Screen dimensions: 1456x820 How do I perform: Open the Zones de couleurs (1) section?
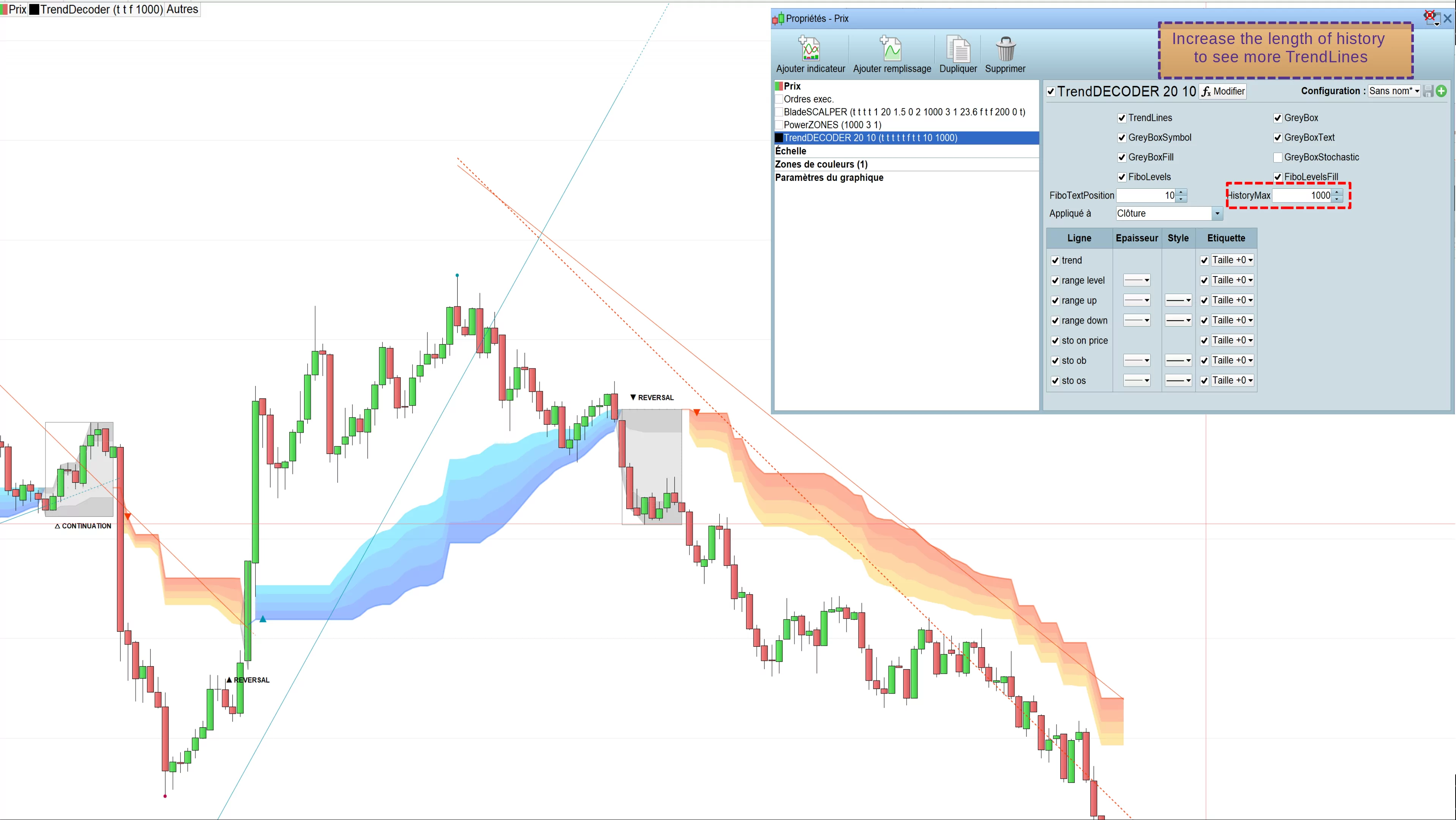[906, 164]
